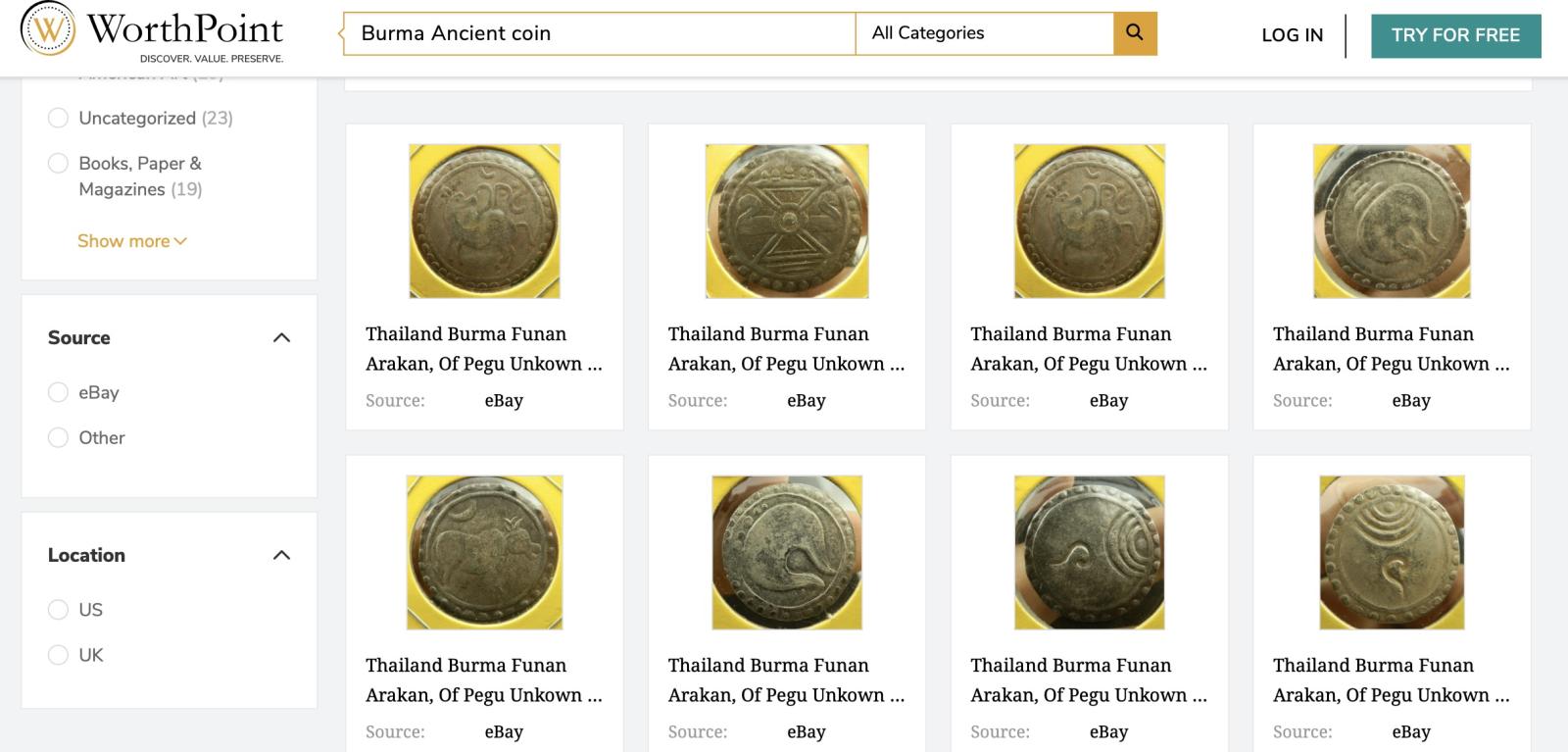Click the TRY FOR FREE button
This screenshot has height=752, width=1568.
[x=1455, y=35]
